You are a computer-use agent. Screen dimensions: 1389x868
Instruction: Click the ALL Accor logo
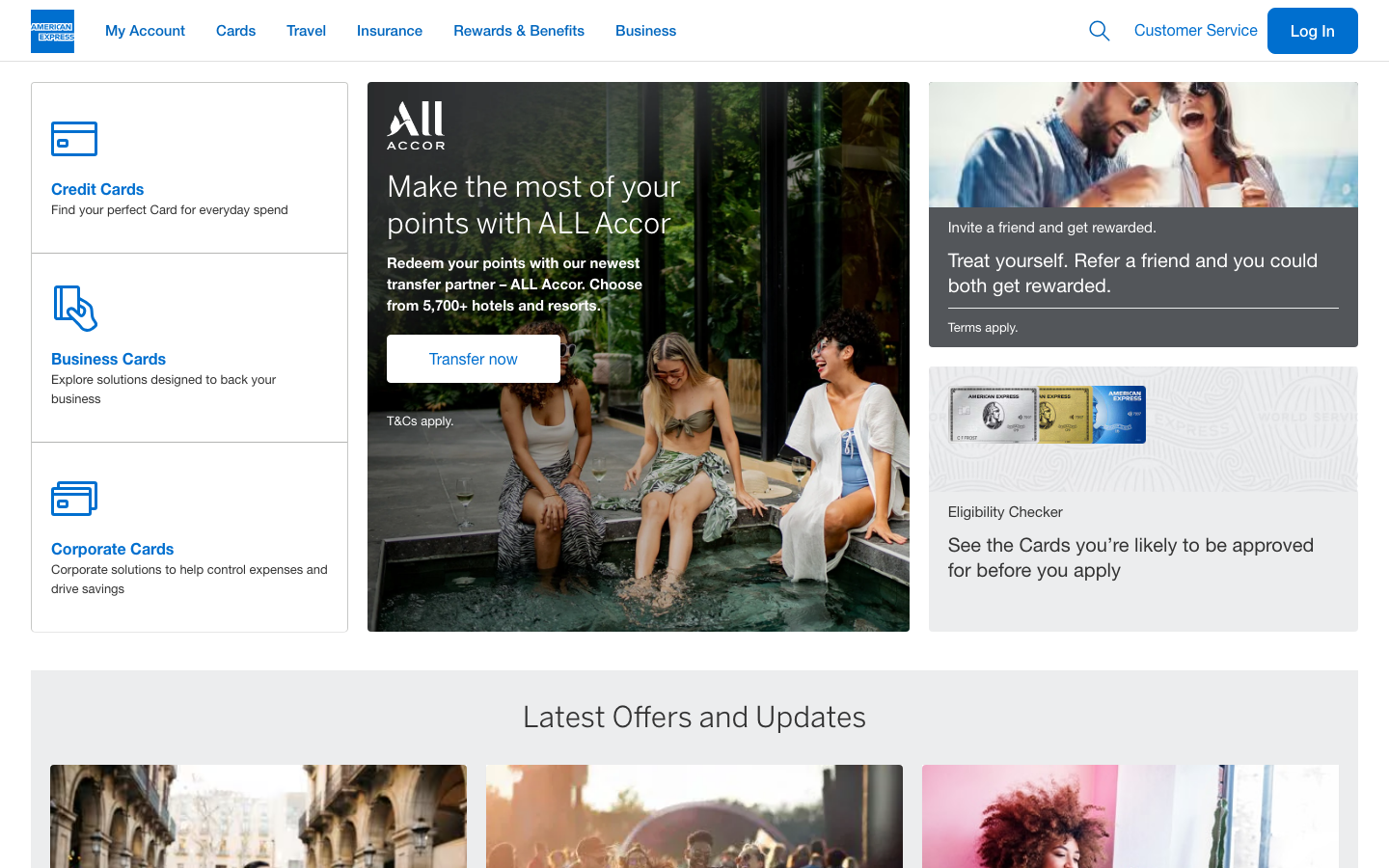416,126
